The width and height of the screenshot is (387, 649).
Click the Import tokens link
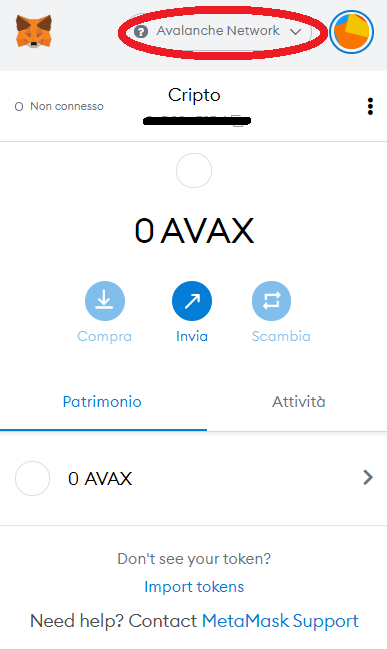click(x=194, y=587)
